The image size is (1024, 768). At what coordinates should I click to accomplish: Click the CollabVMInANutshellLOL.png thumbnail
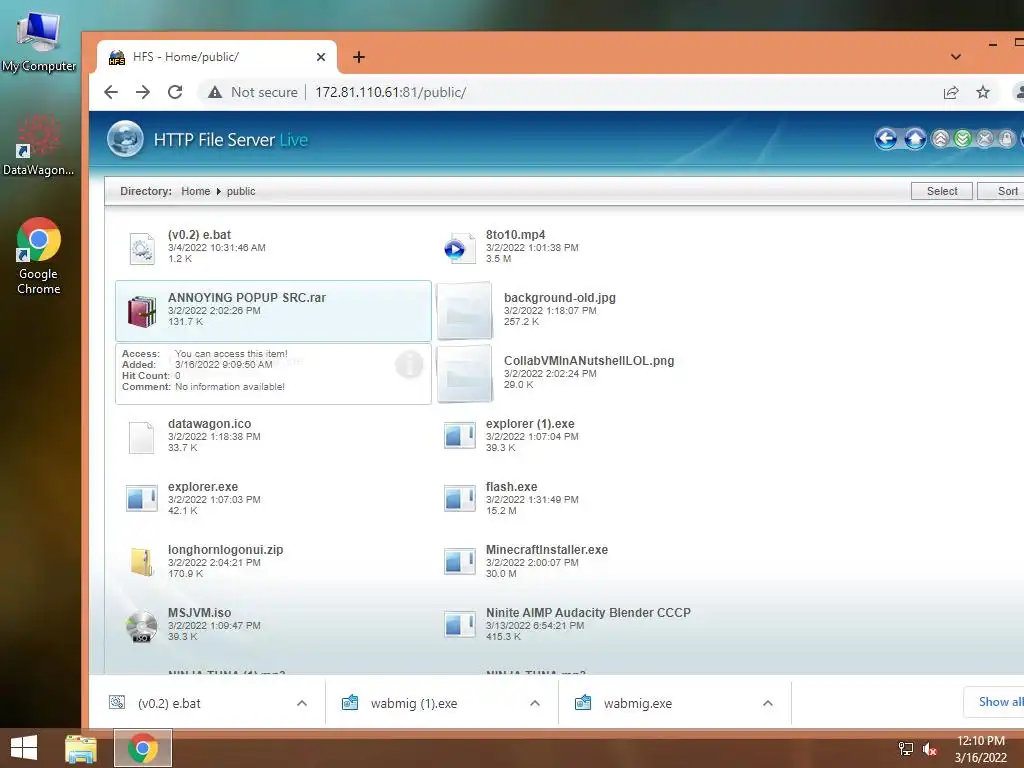[x=464, y=374]
